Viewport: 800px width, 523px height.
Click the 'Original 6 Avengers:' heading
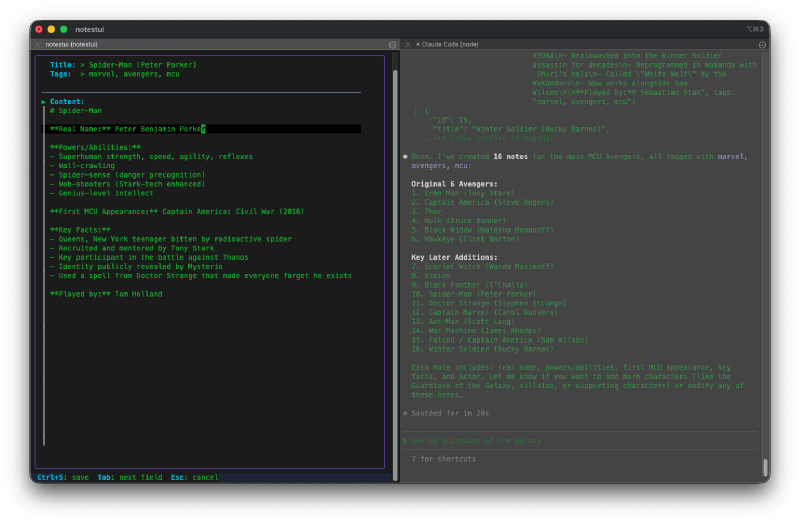tap(454, 184)
